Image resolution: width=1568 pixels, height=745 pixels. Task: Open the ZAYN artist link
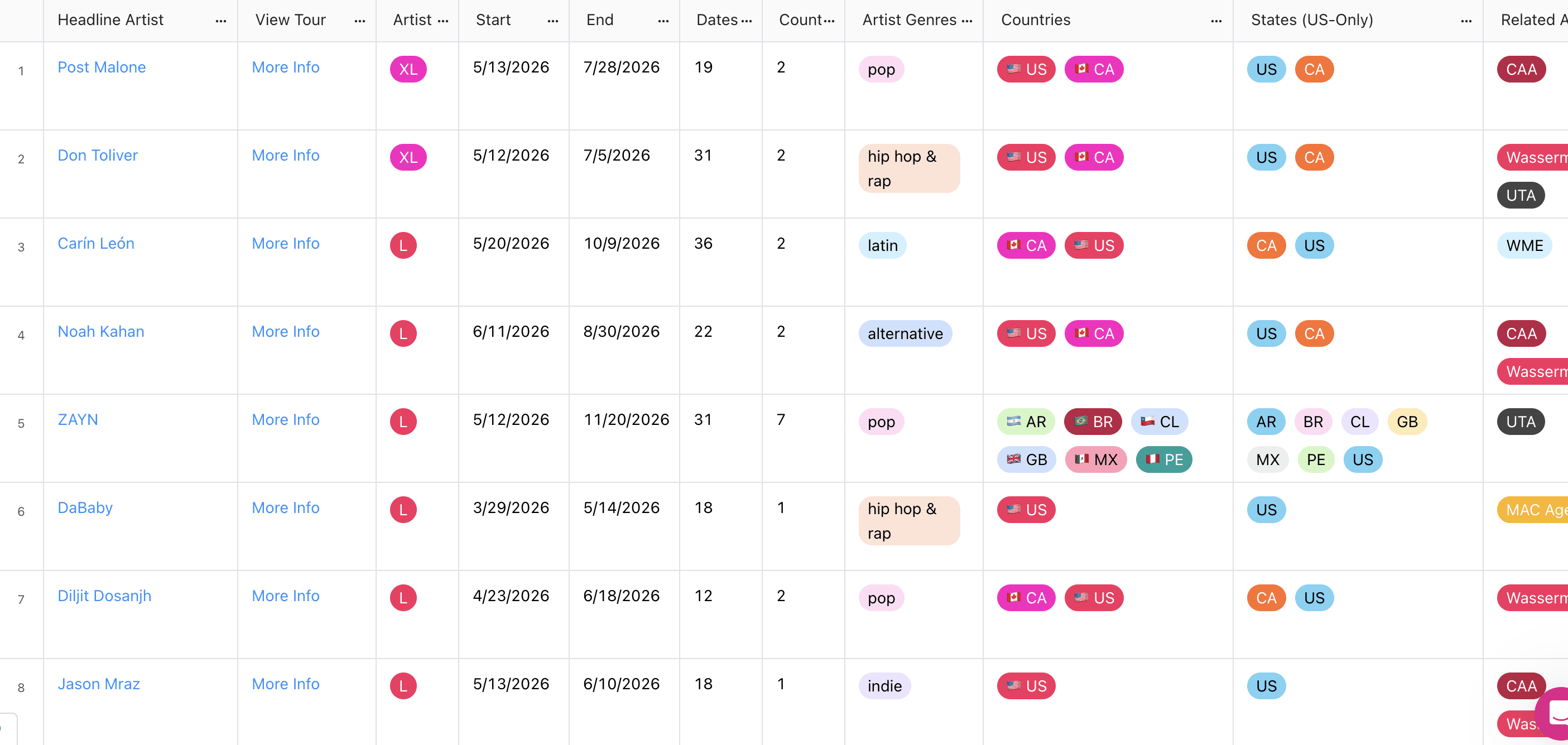pyautogui.click(x=78, y=420)
